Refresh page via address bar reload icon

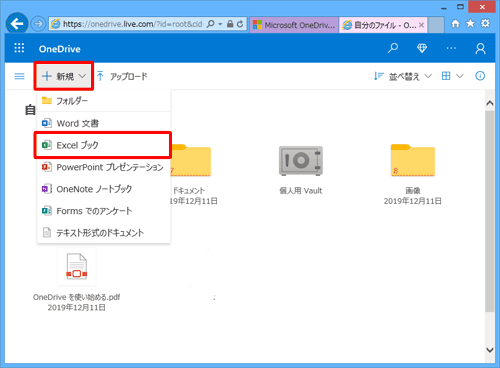(240, 24)
